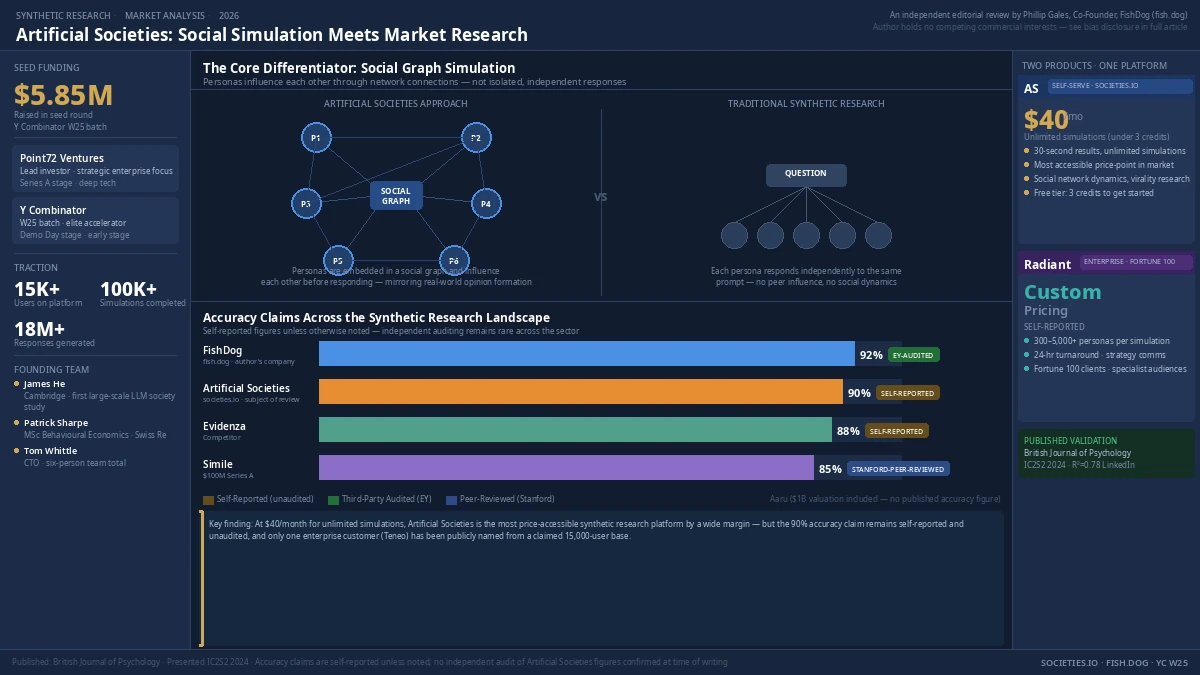Click the Phillip Gales author byline

pos(1039,15)
